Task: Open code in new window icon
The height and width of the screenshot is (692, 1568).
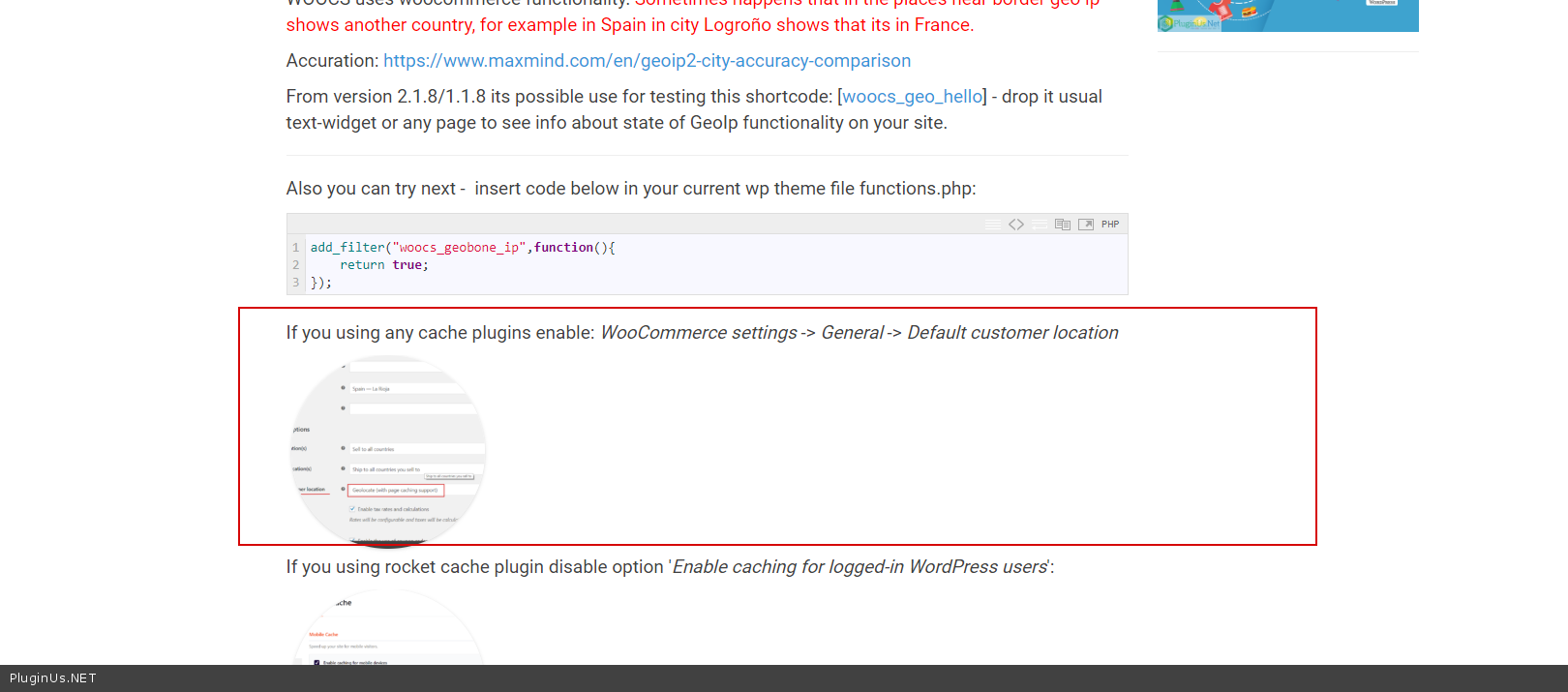Action: (x=1086, y=225)
